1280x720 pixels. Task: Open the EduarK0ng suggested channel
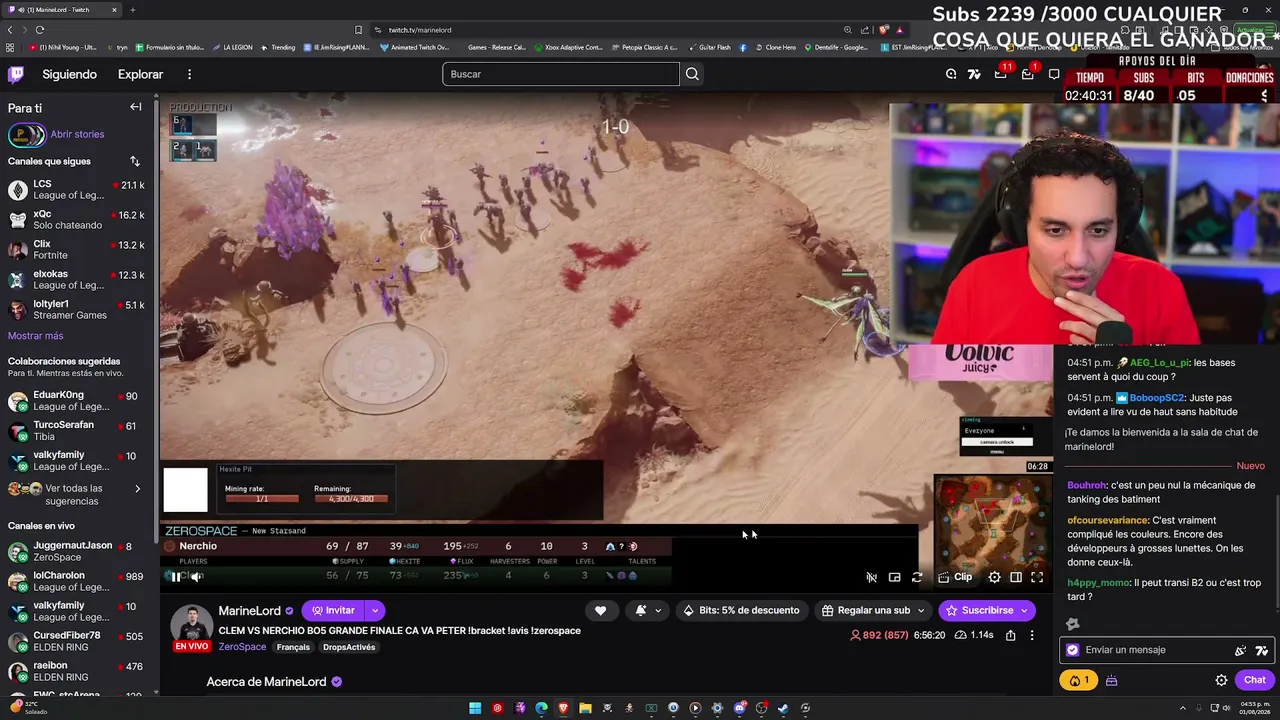(78, 401)
